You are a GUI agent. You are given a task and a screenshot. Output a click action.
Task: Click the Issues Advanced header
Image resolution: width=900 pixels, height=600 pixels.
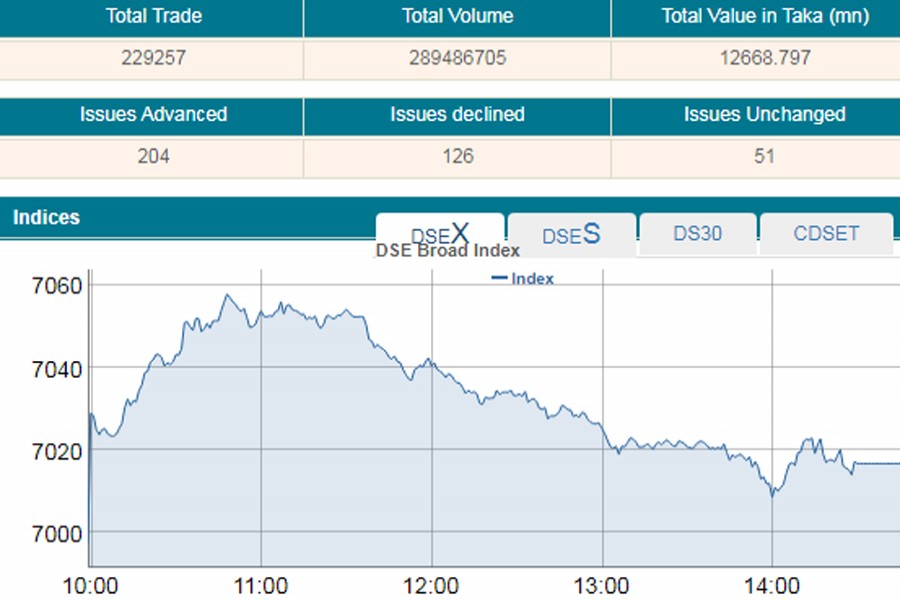coord(153,115)
